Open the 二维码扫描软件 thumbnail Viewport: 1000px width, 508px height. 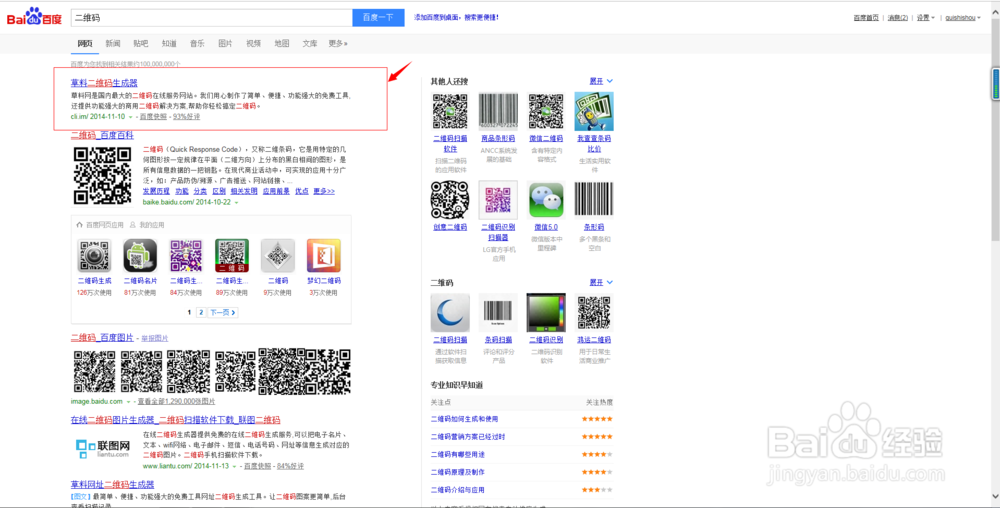(450, 112)
